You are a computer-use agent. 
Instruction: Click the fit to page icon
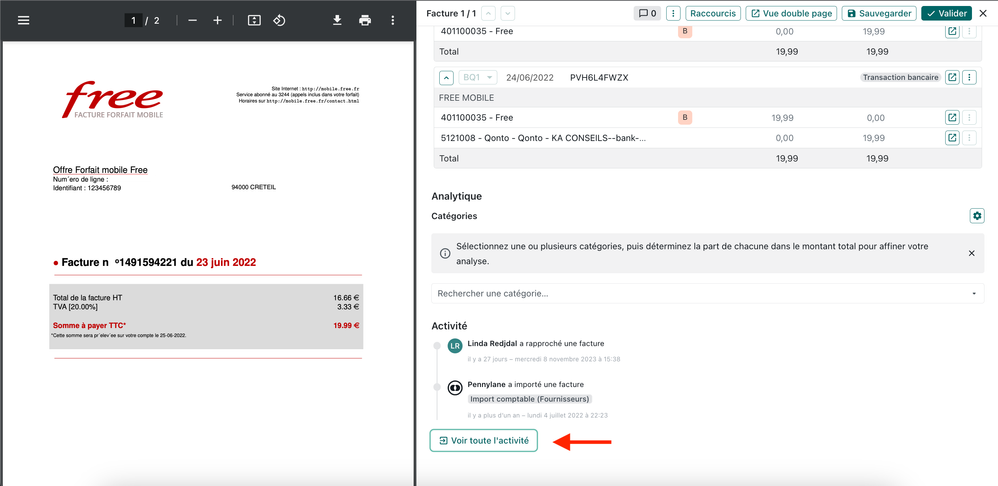coord(254,20)
